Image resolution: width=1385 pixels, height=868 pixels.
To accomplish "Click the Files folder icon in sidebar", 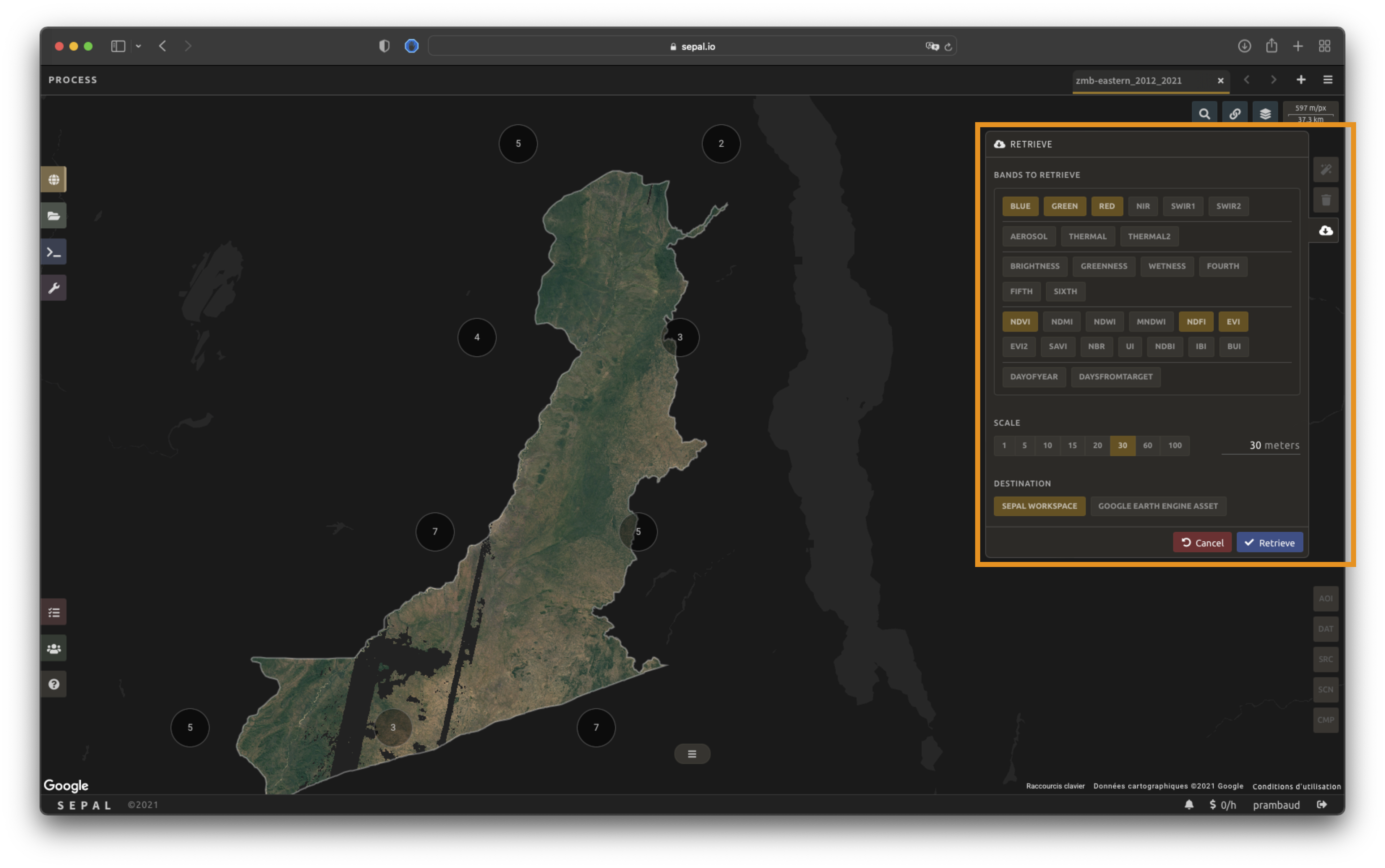I will [x=53, y=216].
